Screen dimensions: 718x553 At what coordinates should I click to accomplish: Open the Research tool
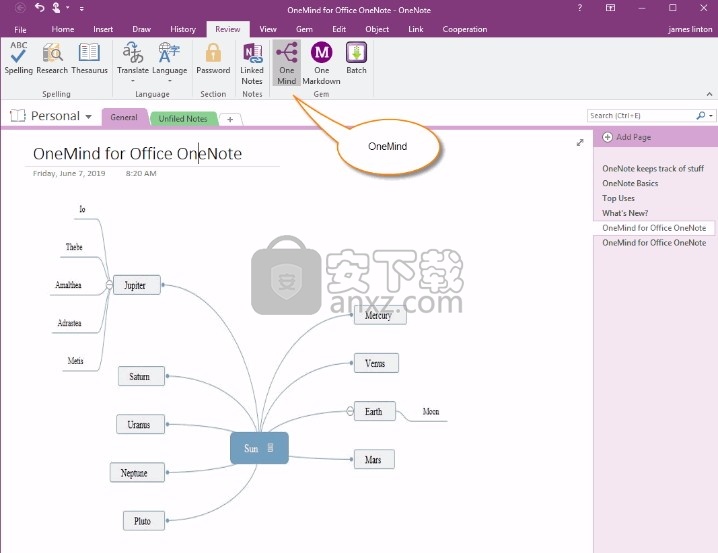[52, 58]
